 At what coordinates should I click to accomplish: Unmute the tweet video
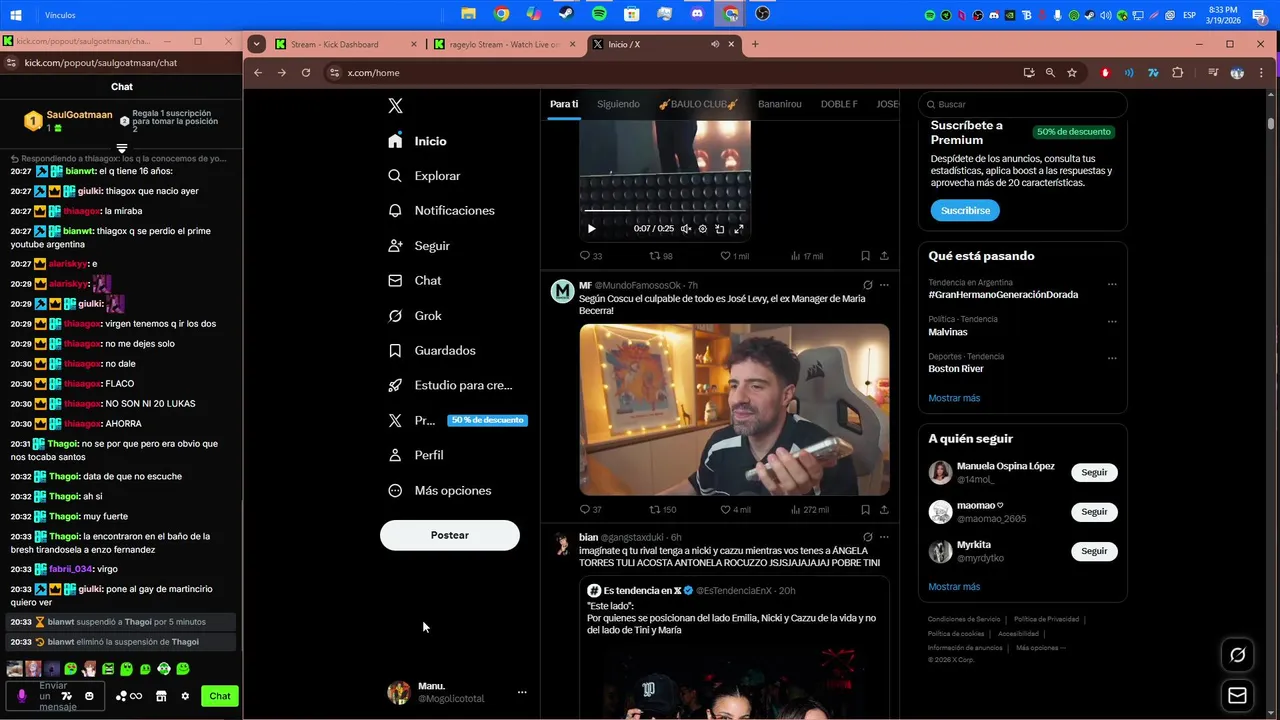tap(686, 229)
